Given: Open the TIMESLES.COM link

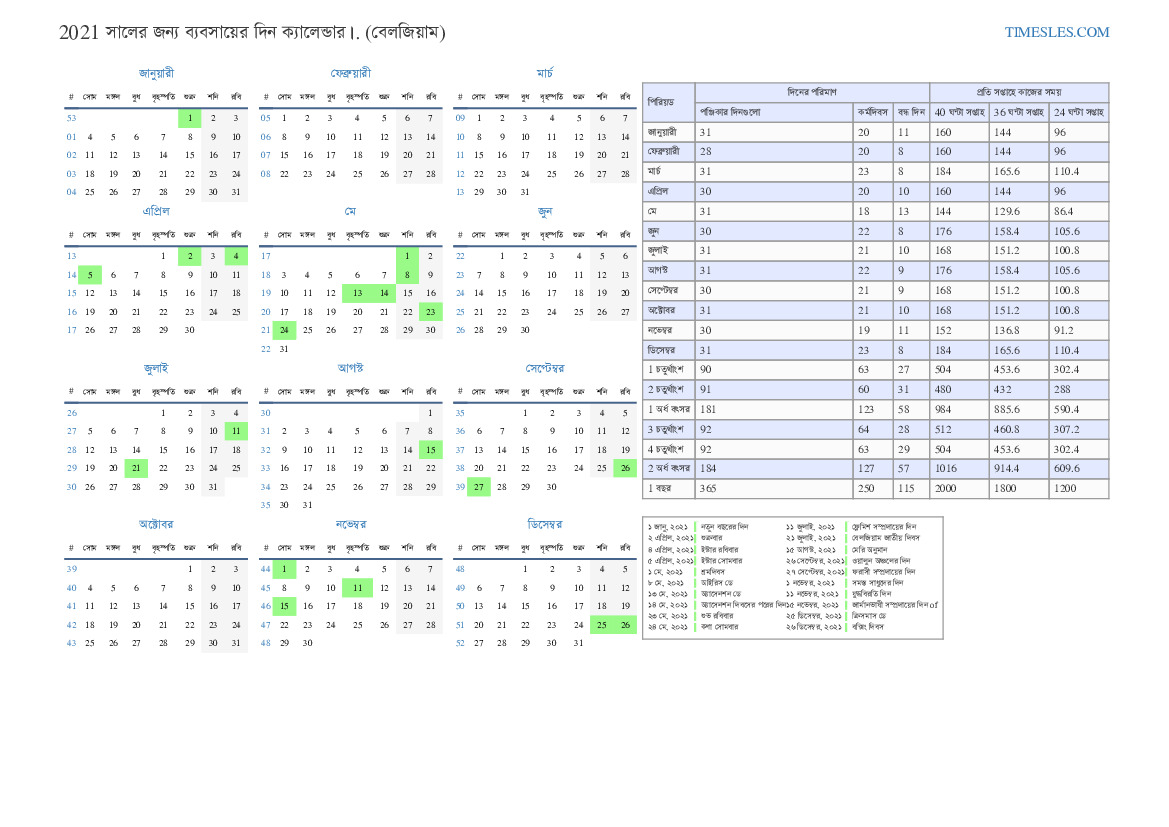Looking at the screenshot, I should [x=1056, y=32].
